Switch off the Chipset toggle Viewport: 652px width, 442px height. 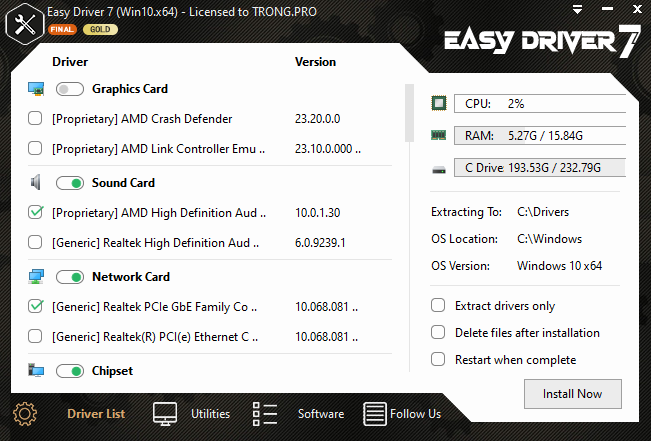click(x=70, y=371)
